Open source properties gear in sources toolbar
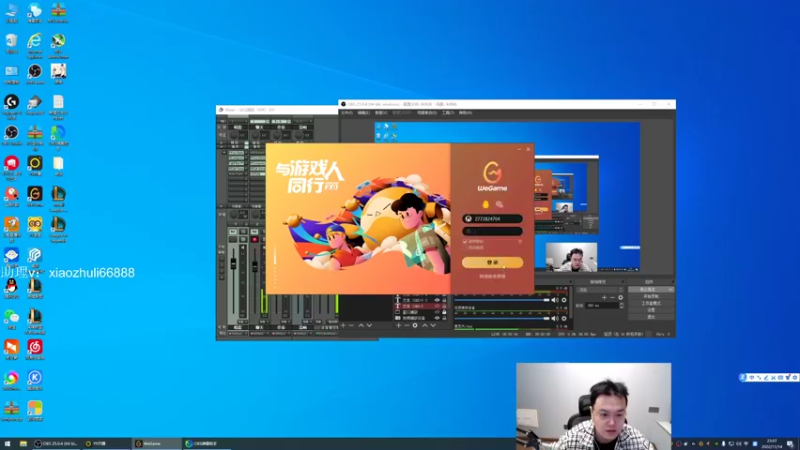 [x=415, y=326]
